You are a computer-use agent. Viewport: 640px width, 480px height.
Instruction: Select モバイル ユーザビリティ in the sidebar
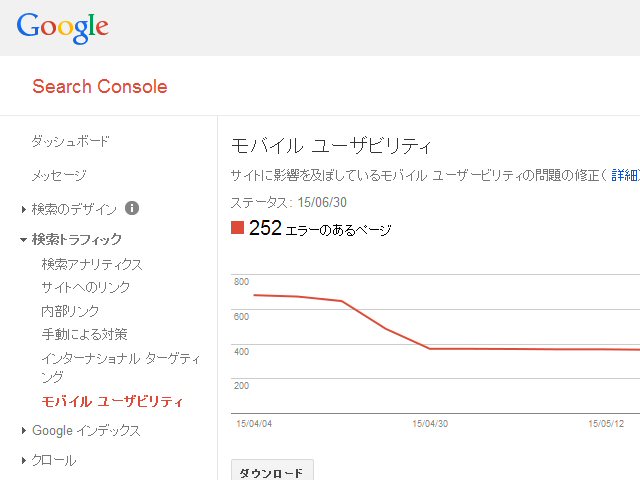tap(112, 402)
